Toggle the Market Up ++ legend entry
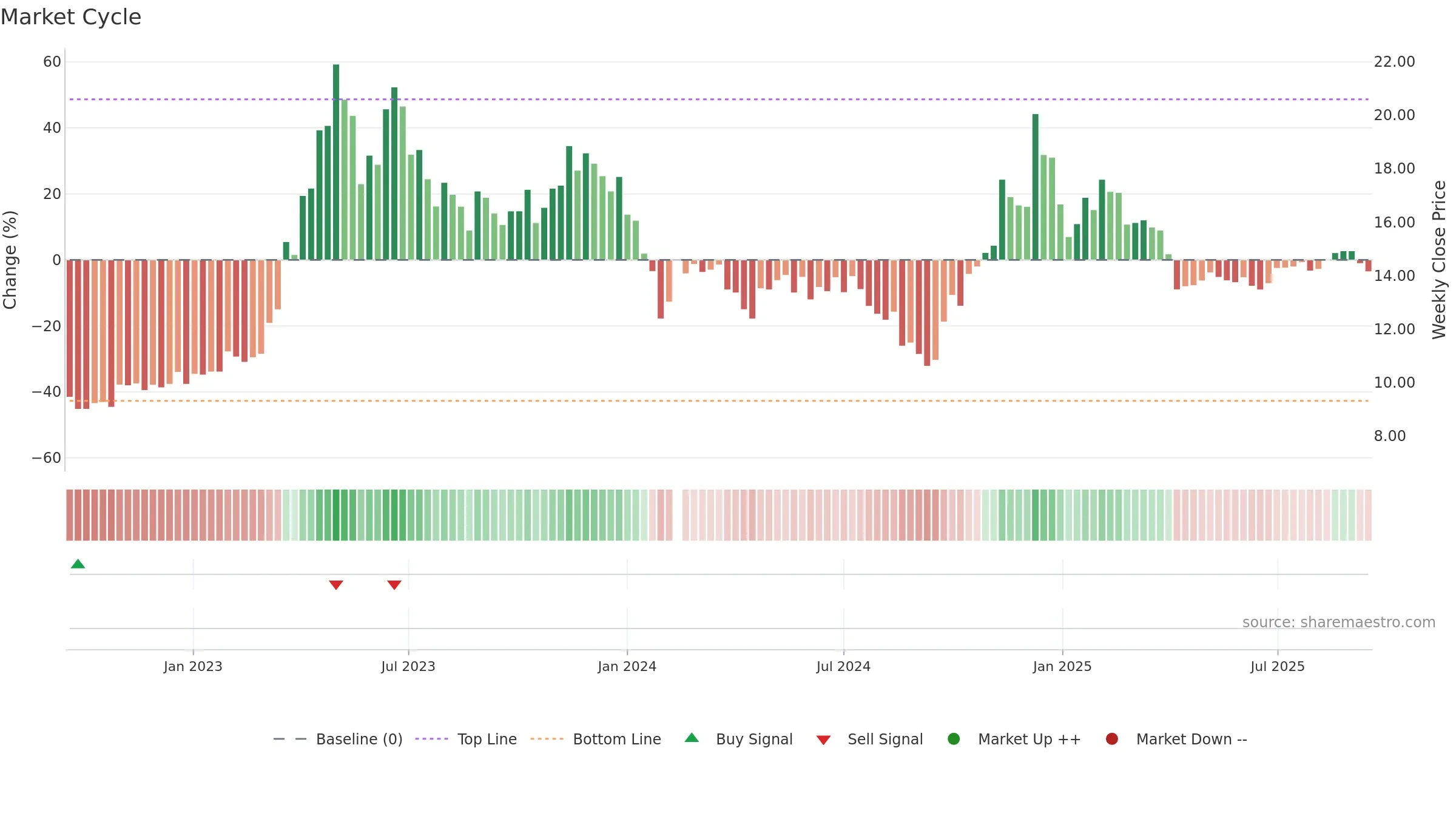This screenshot has height=819, width=1456. [1014, 739]
